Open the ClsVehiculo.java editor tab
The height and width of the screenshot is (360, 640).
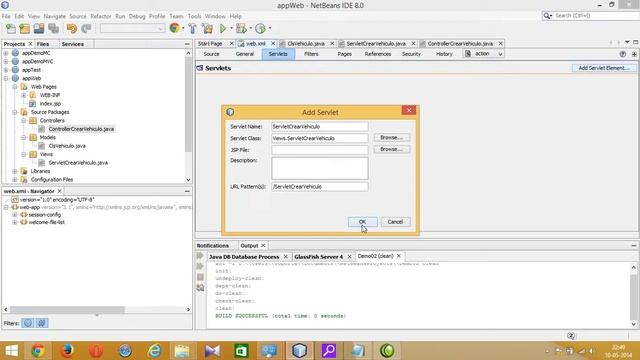pyautogui.click(x=306, y=44)
